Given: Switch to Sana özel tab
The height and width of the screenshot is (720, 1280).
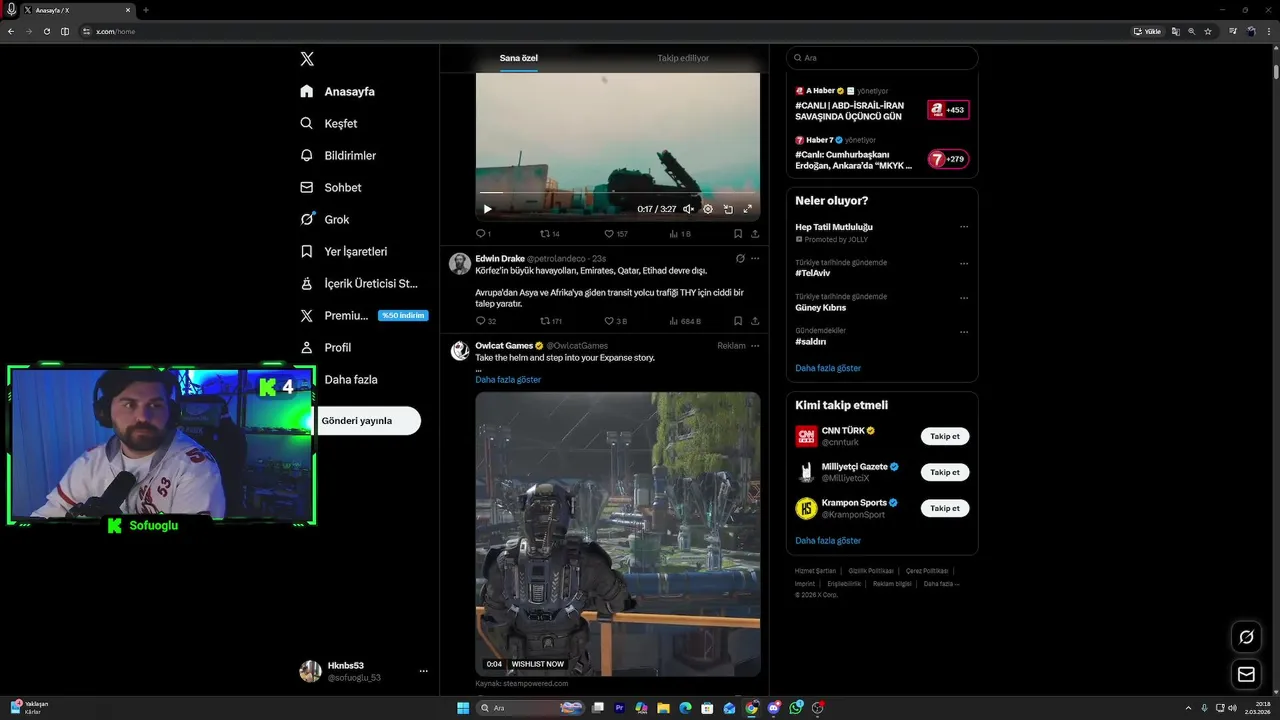Looking at the screenshot, I should coord(519,58).
